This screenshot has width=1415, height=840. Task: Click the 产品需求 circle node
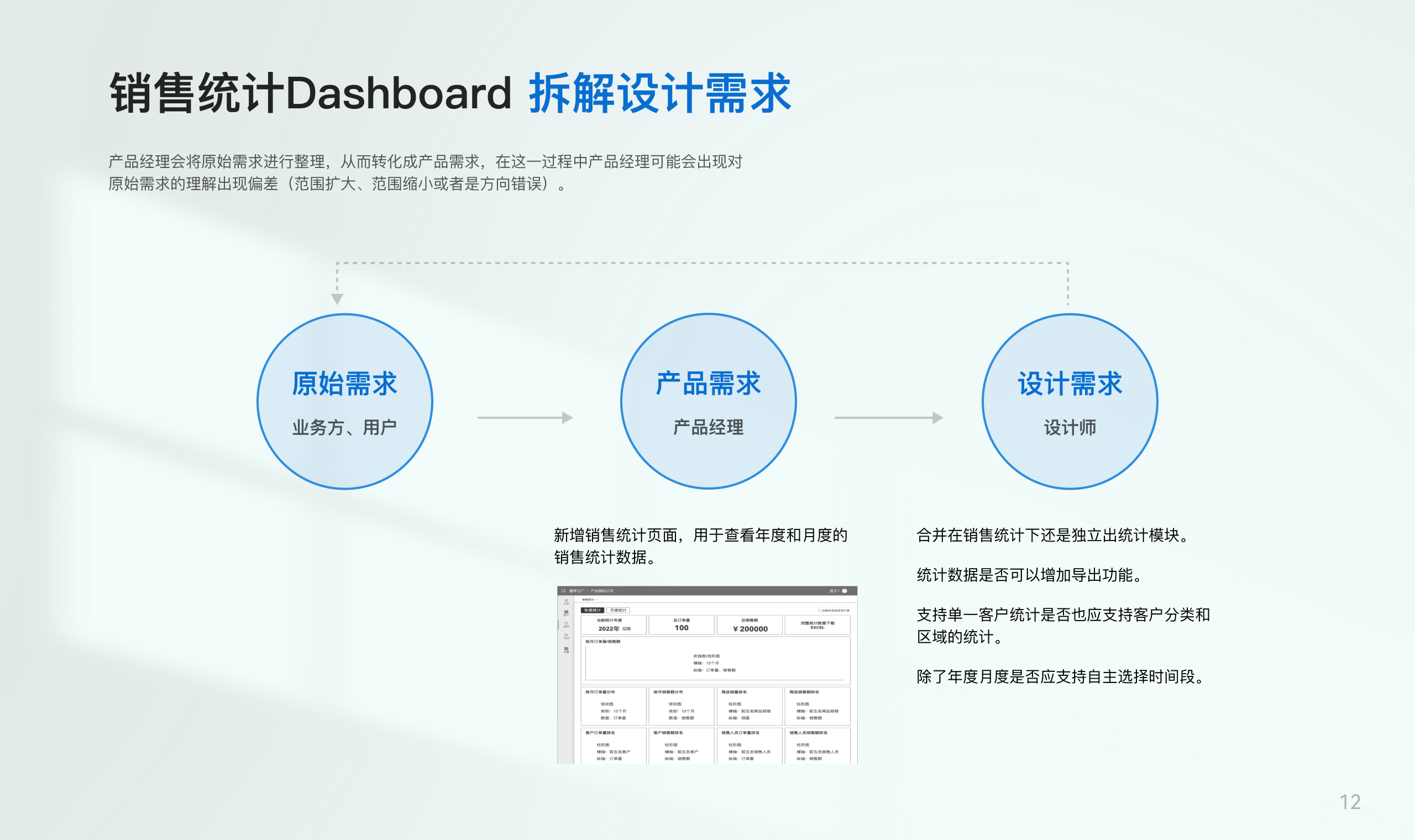coord(708,401)
